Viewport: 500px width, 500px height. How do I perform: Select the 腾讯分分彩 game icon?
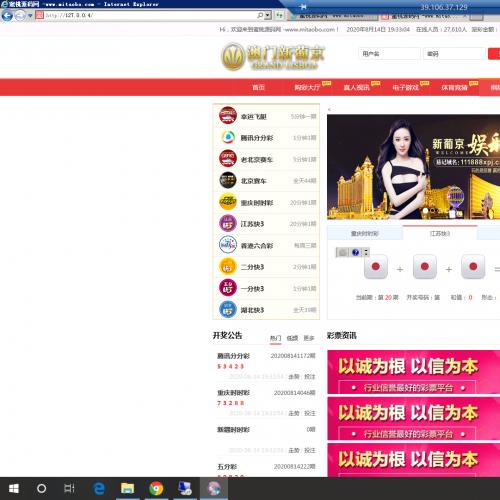click(228, 137)
